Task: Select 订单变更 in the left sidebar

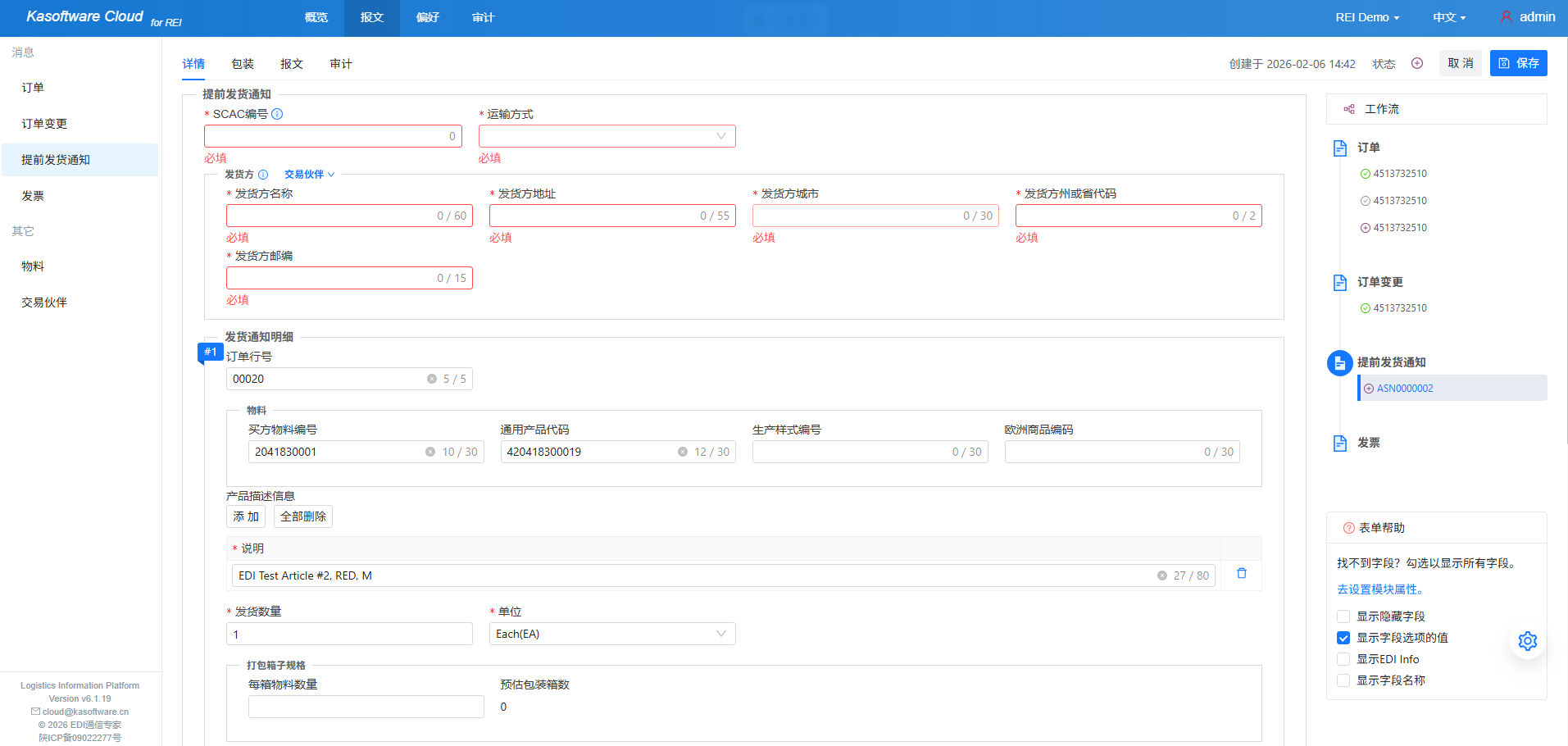Action: (80, 124)
